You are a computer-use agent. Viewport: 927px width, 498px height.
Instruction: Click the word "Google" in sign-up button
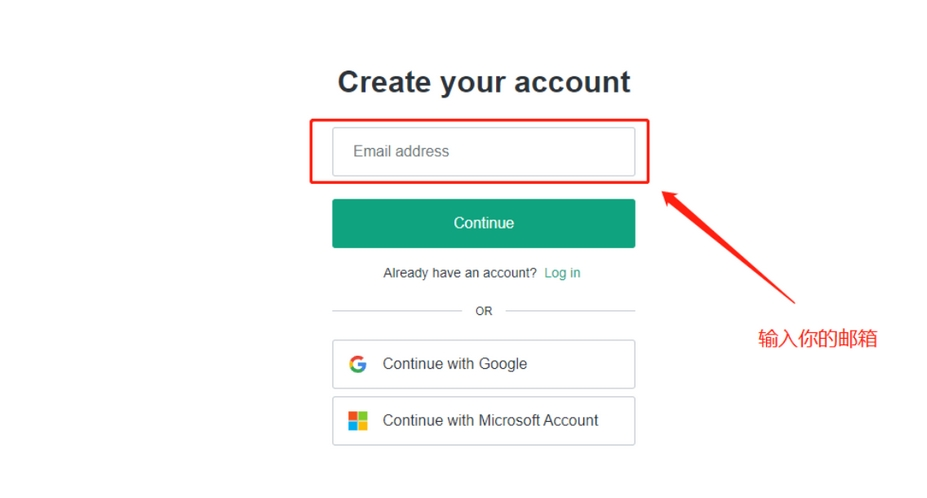coord(502,364)
